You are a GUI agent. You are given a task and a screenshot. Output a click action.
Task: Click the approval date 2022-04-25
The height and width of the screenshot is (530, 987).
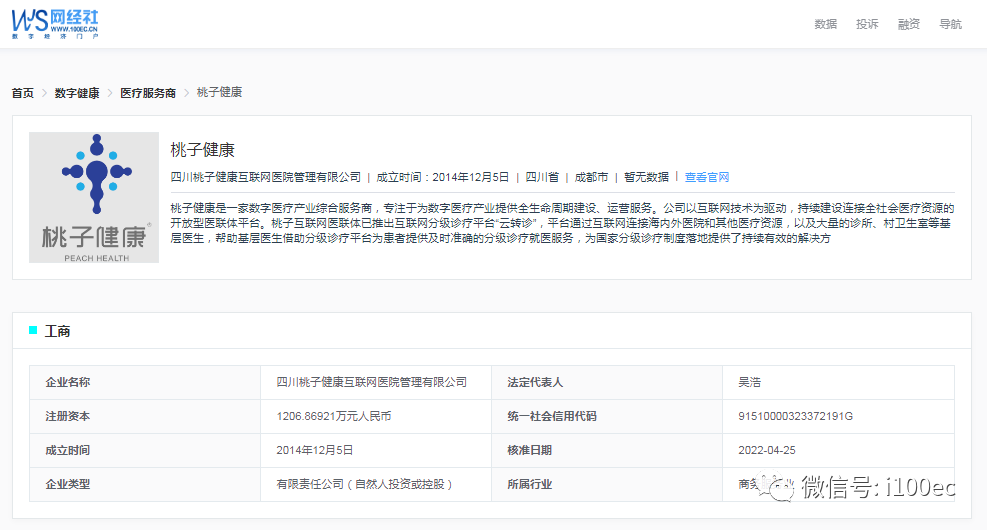pos(766,450)
